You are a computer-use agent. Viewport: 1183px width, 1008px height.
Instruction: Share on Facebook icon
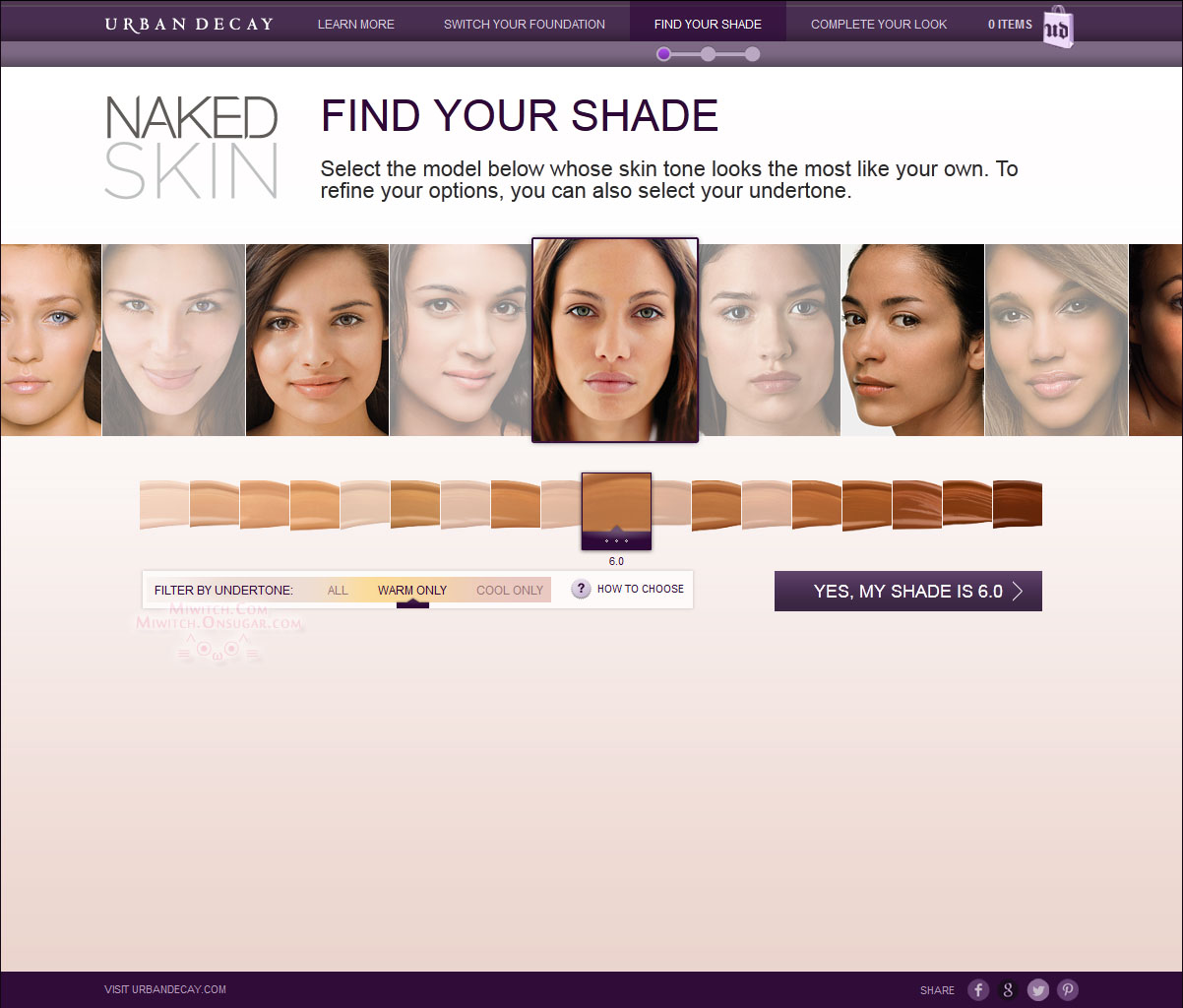tap(977, 990)
